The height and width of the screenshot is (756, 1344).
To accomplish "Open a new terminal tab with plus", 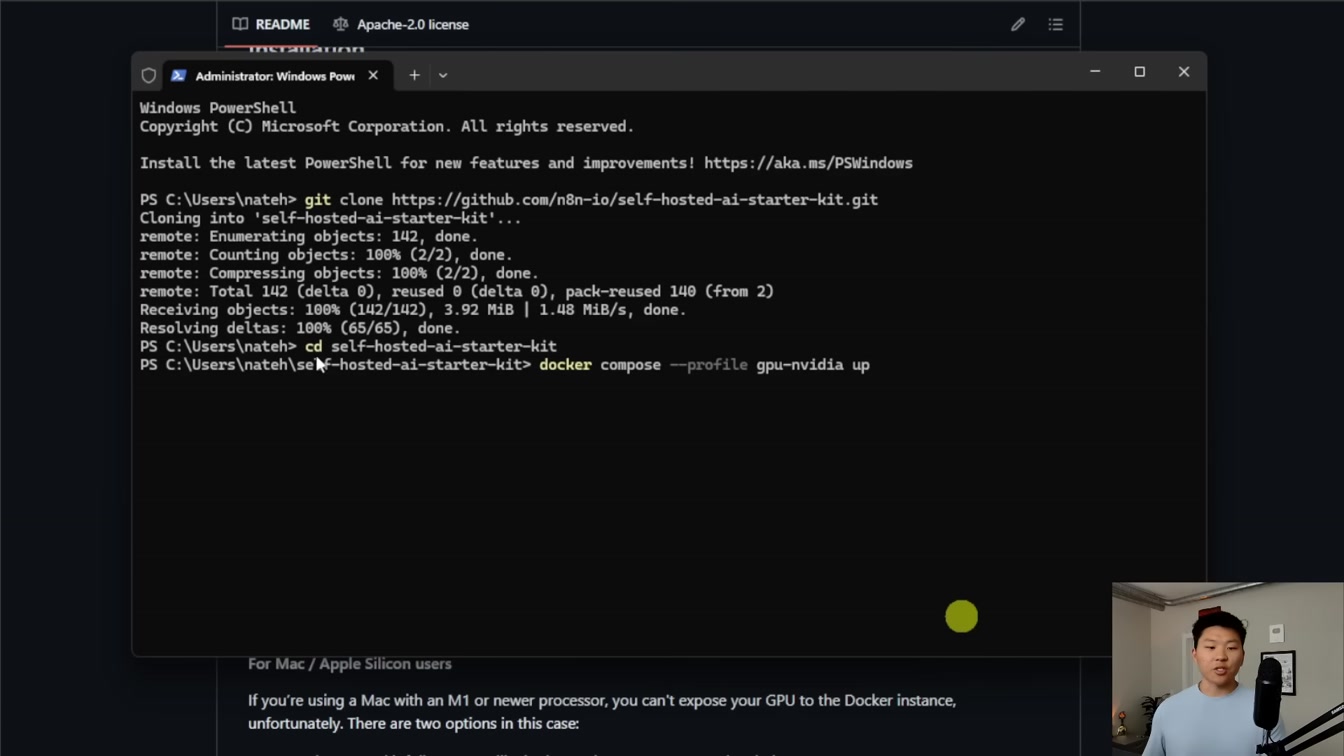I will click(414, 75).
